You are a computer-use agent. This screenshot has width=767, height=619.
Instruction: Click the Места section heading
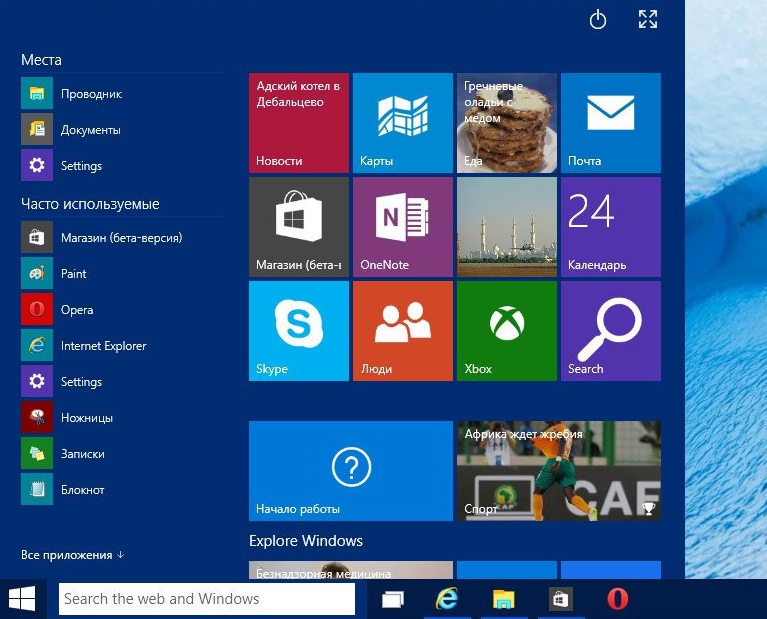(41, 60)
